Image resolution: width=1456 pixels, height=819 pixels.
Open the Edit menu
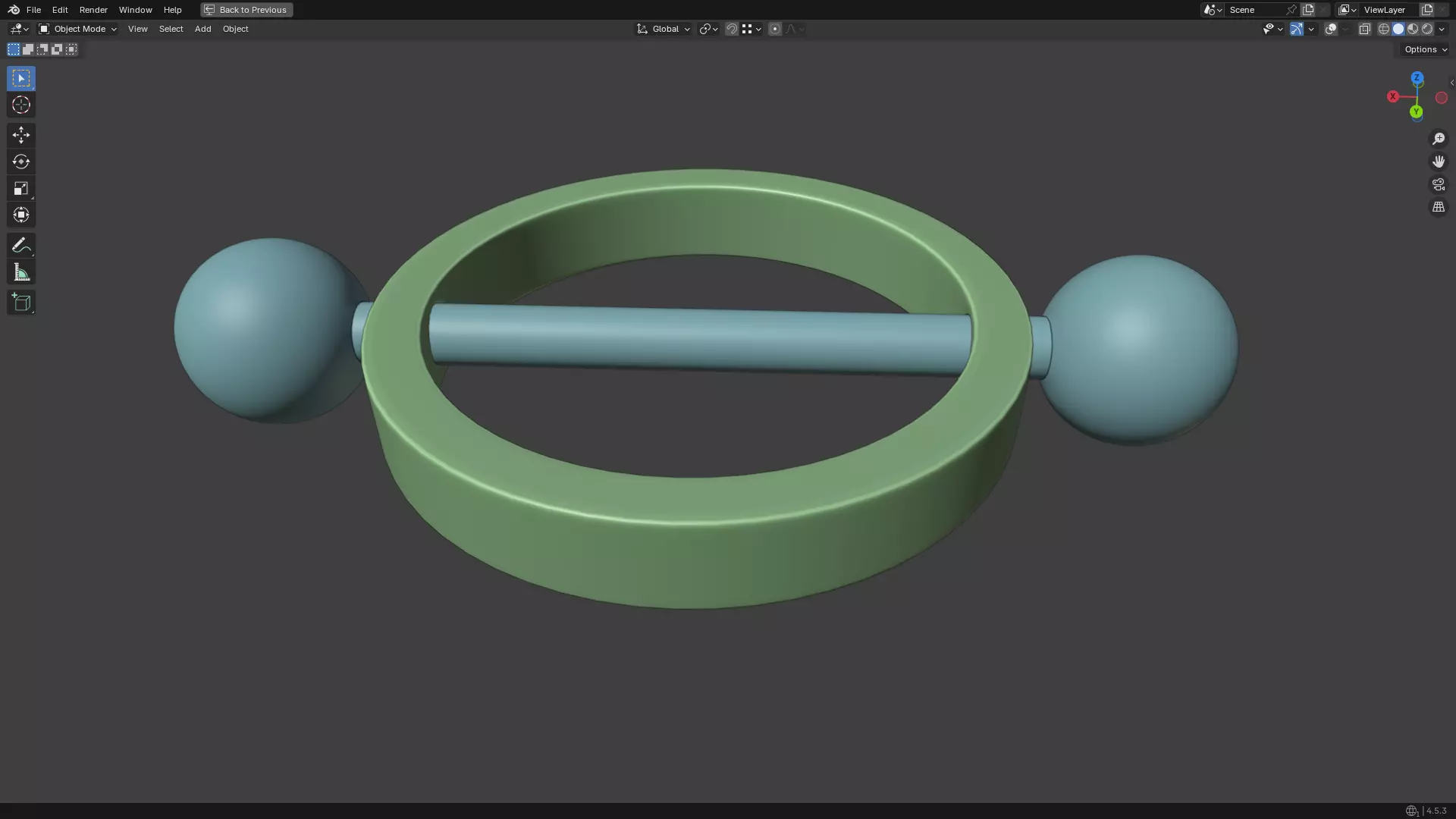(60, 10)
